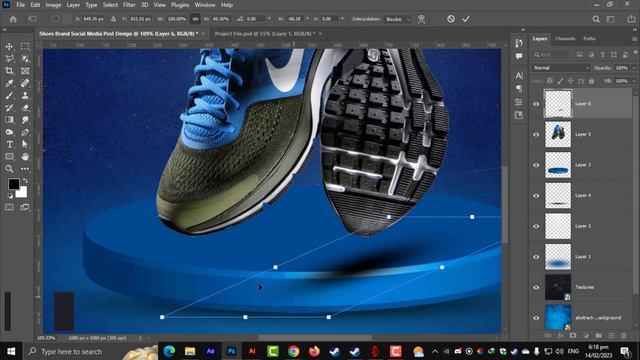Hide Layer 2 using its eye icon
This screenshot has width=640, height=360.
click(536, 227)
